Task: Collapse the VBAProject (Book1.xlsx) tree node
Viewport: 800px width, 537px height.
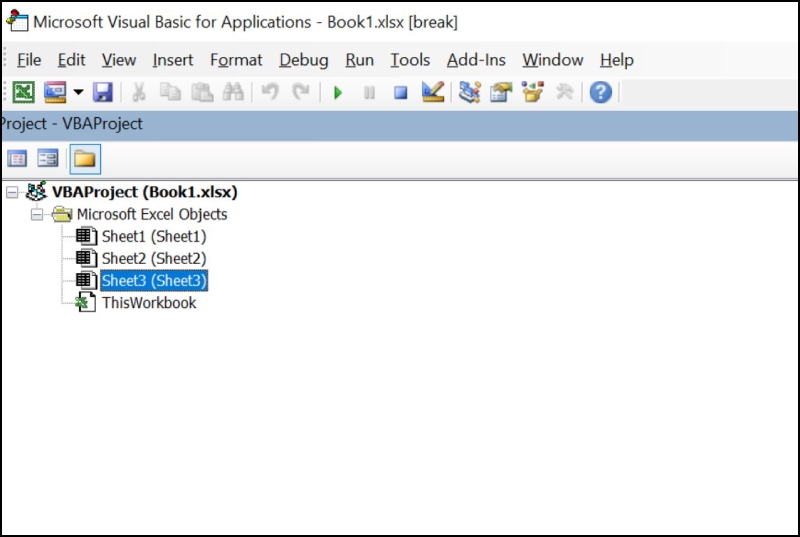Action: (12, 192)
